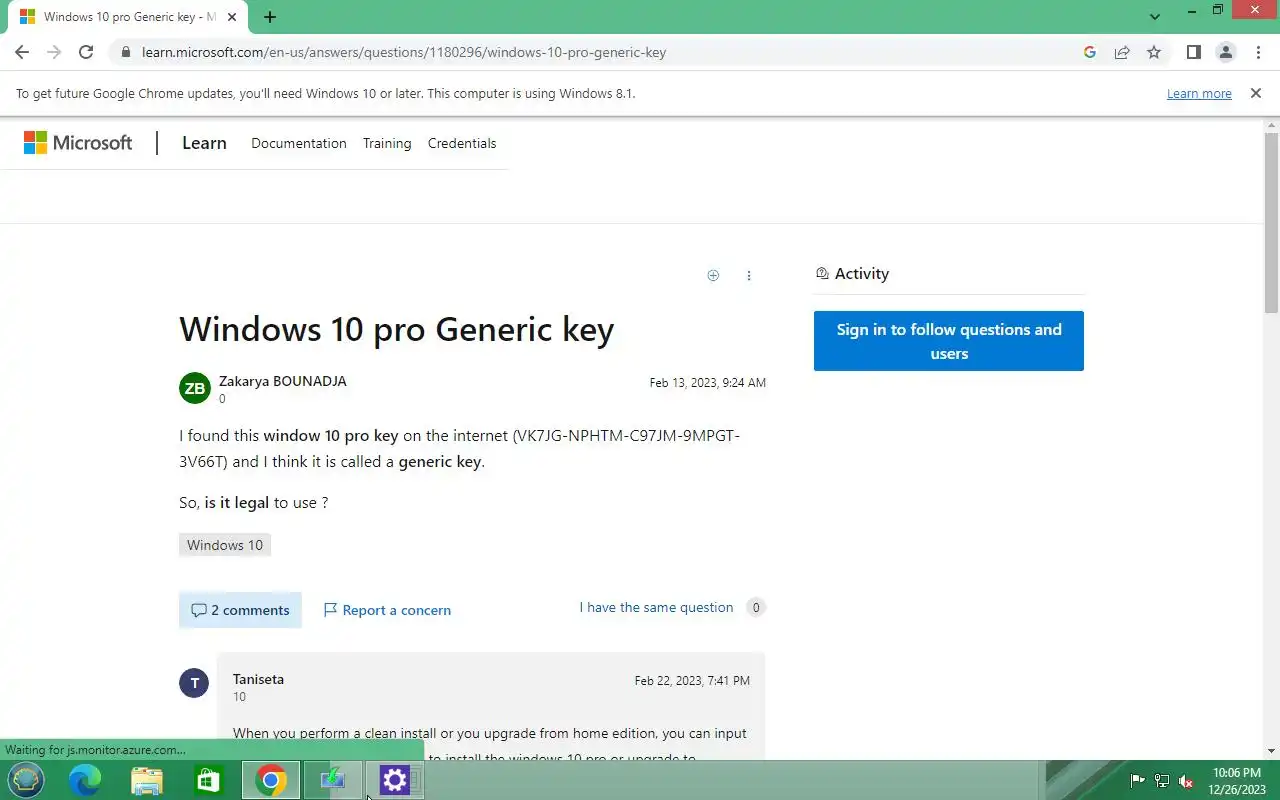Click I have the same question
The height and width of the screenshot is (800, 1280).
656,607
